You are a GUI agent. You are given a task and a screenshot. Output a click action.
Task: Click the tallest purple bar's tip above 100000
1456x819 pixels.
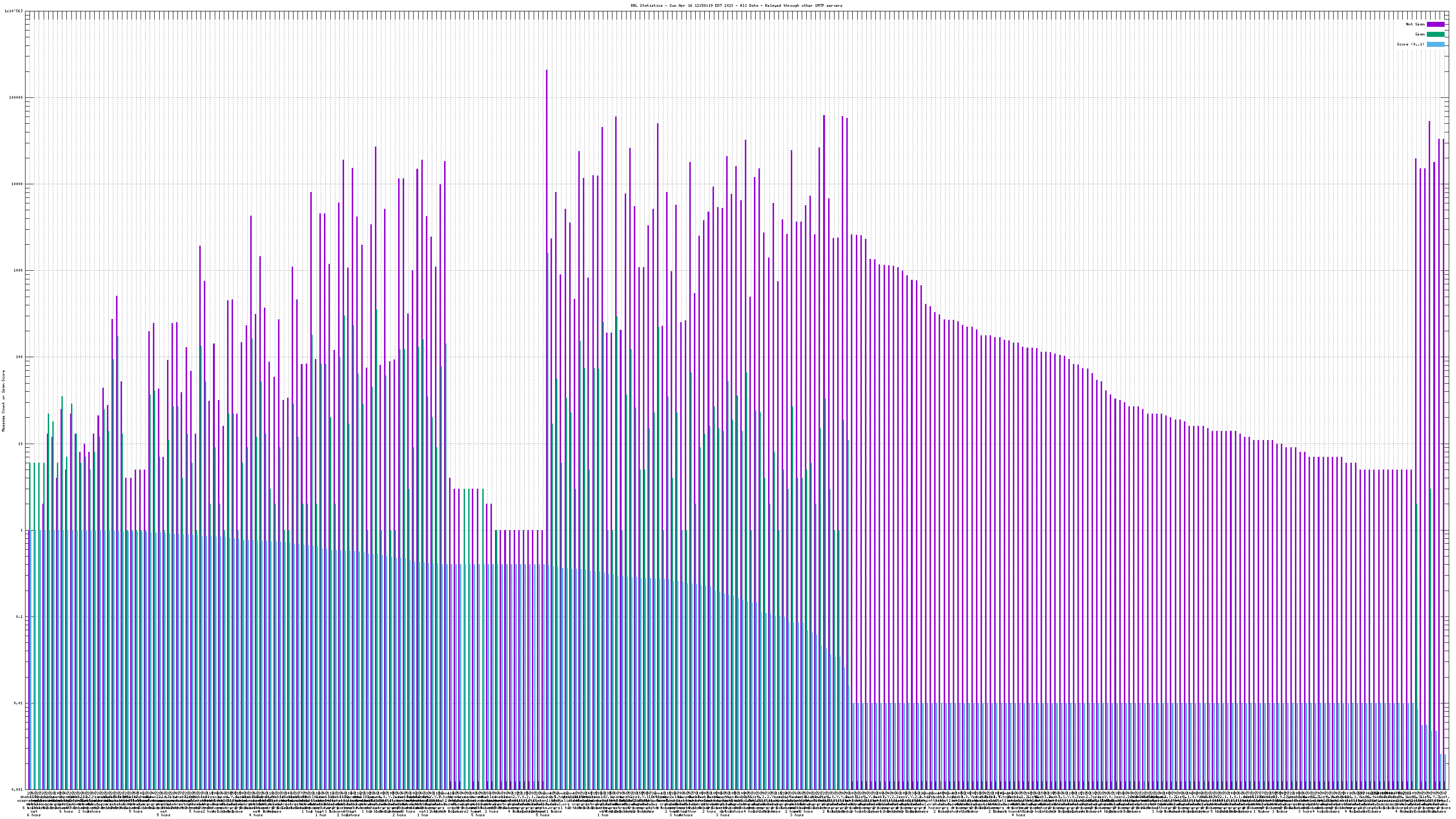(x=546, y=71)
